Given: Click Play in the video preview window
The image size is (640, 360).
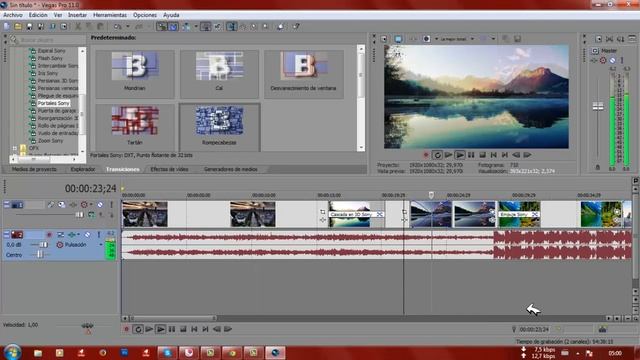Looking at the screenshot, I should click(460, 155).
